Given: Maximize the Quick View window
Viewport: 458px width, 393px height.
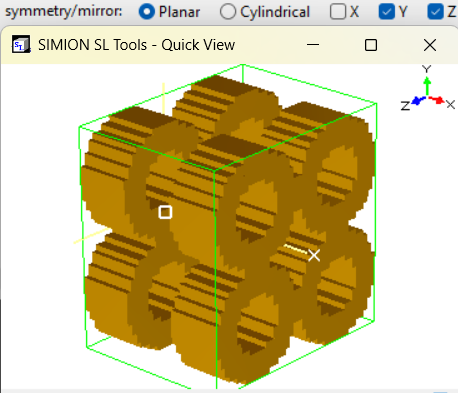Looking at the screenshot, I should pyautogui.click(x=371, y=45).
